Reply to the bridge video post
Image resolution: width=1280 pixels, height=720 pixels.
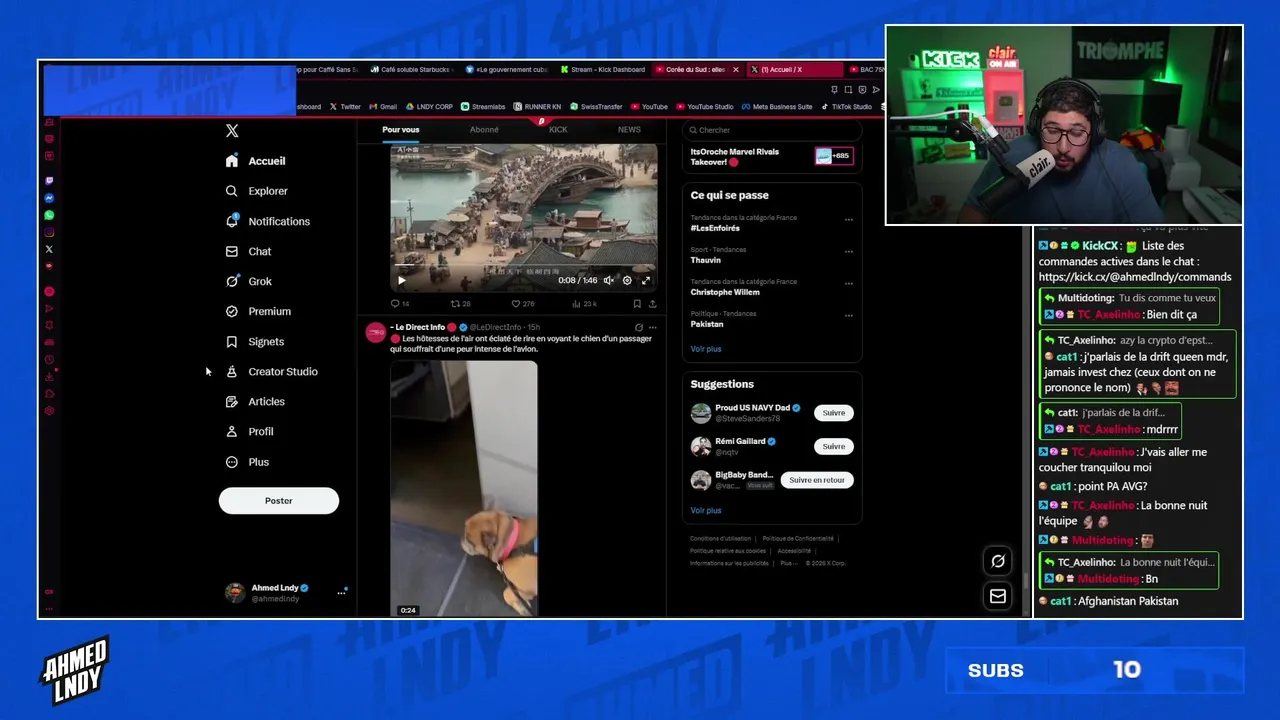pyautogui.click(x=399, y=304)
